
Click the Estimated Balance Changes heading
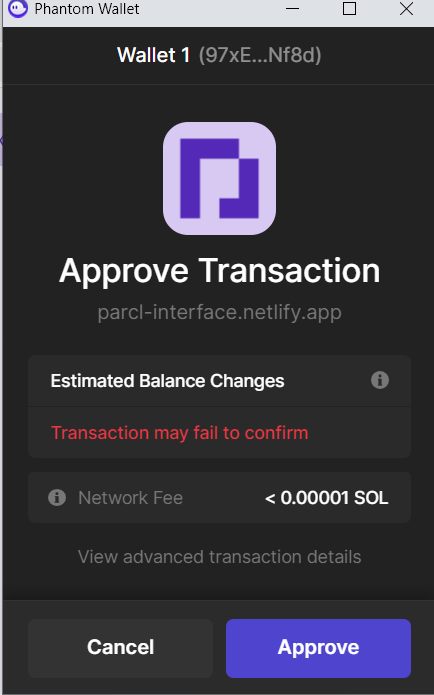click(168, 381)
